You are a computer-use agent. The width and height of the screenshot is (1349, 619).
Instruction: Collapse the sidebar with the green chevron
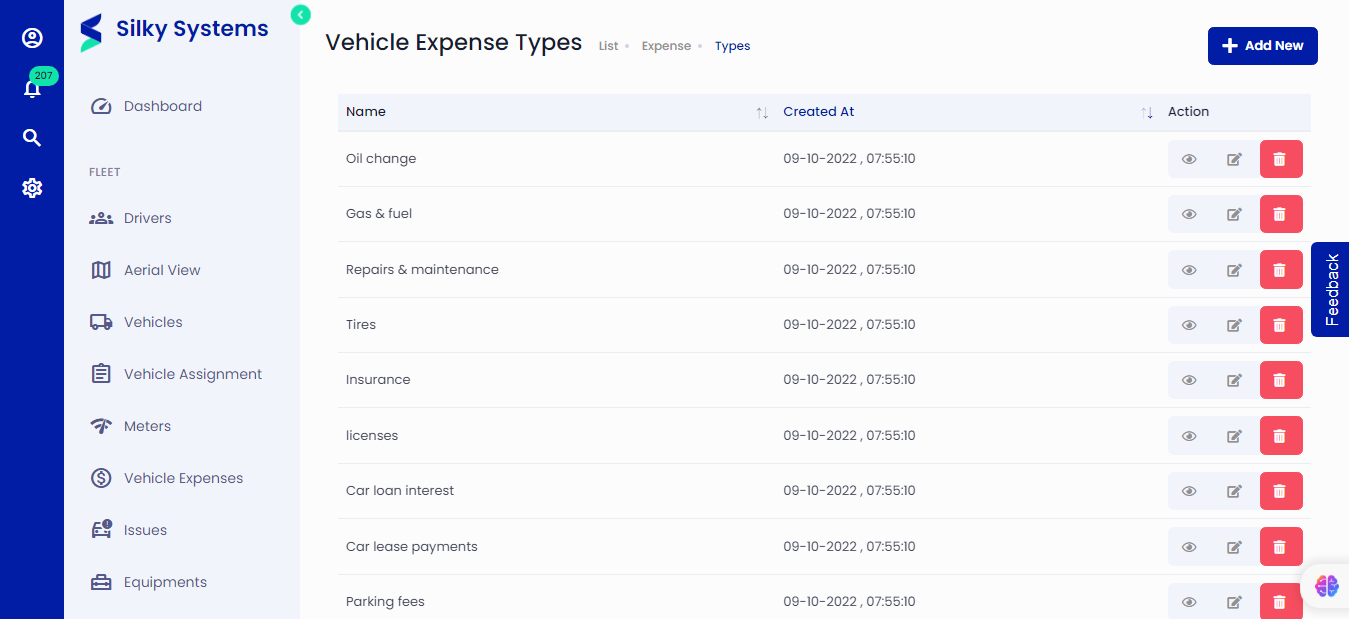coord(299,15)
